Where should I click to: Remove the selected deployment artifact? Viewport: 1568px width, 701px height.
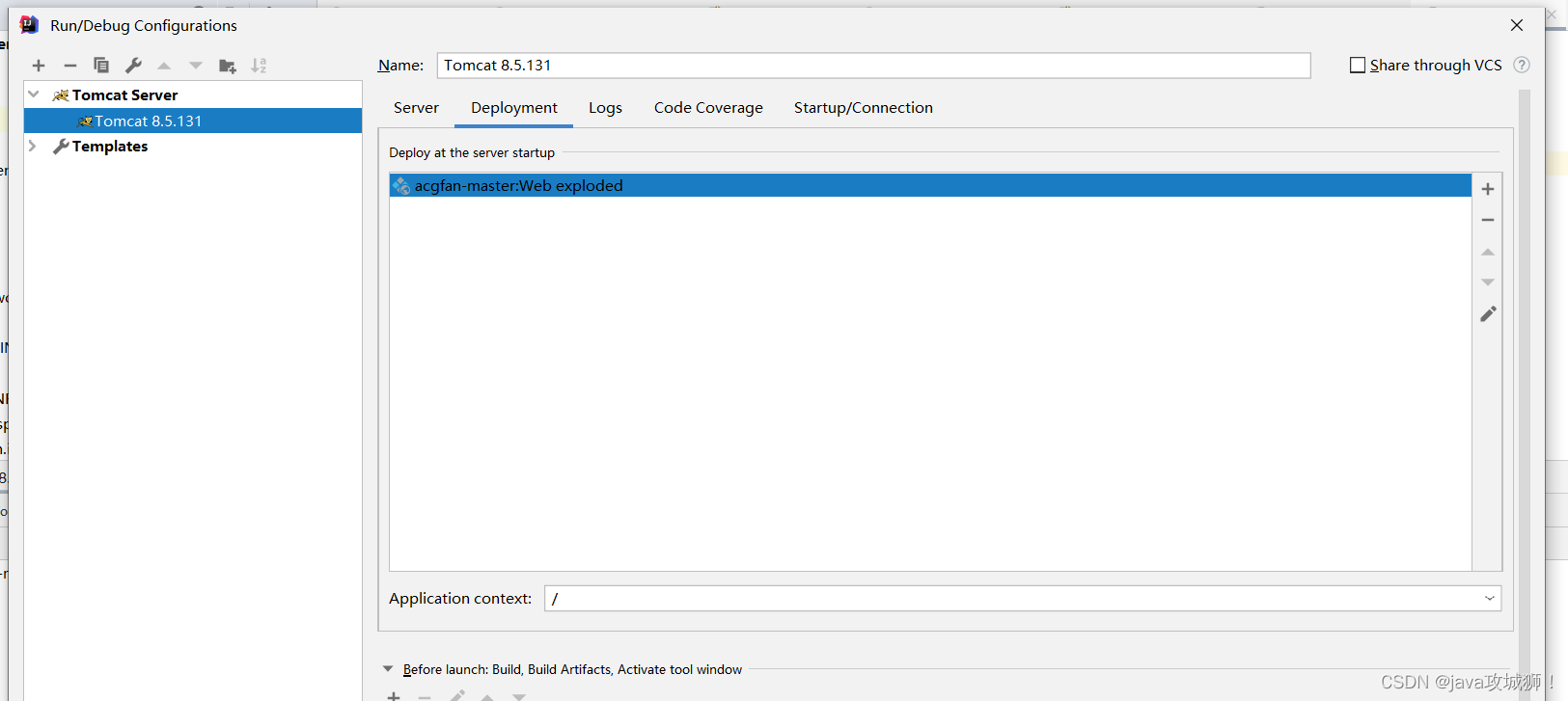point(1488,220)
